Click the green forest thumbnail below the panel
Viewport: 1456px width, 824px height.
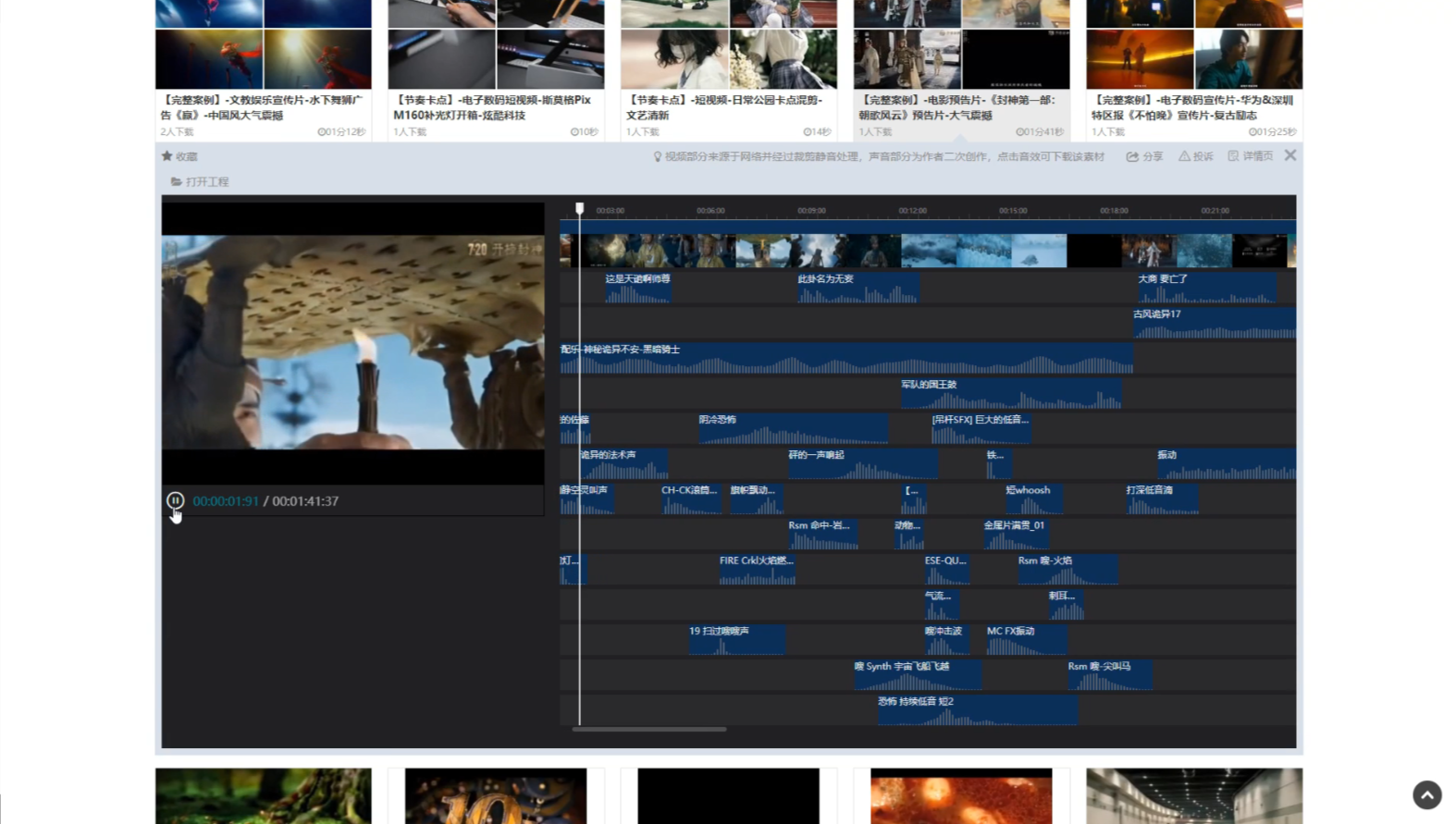pos(264,796)
